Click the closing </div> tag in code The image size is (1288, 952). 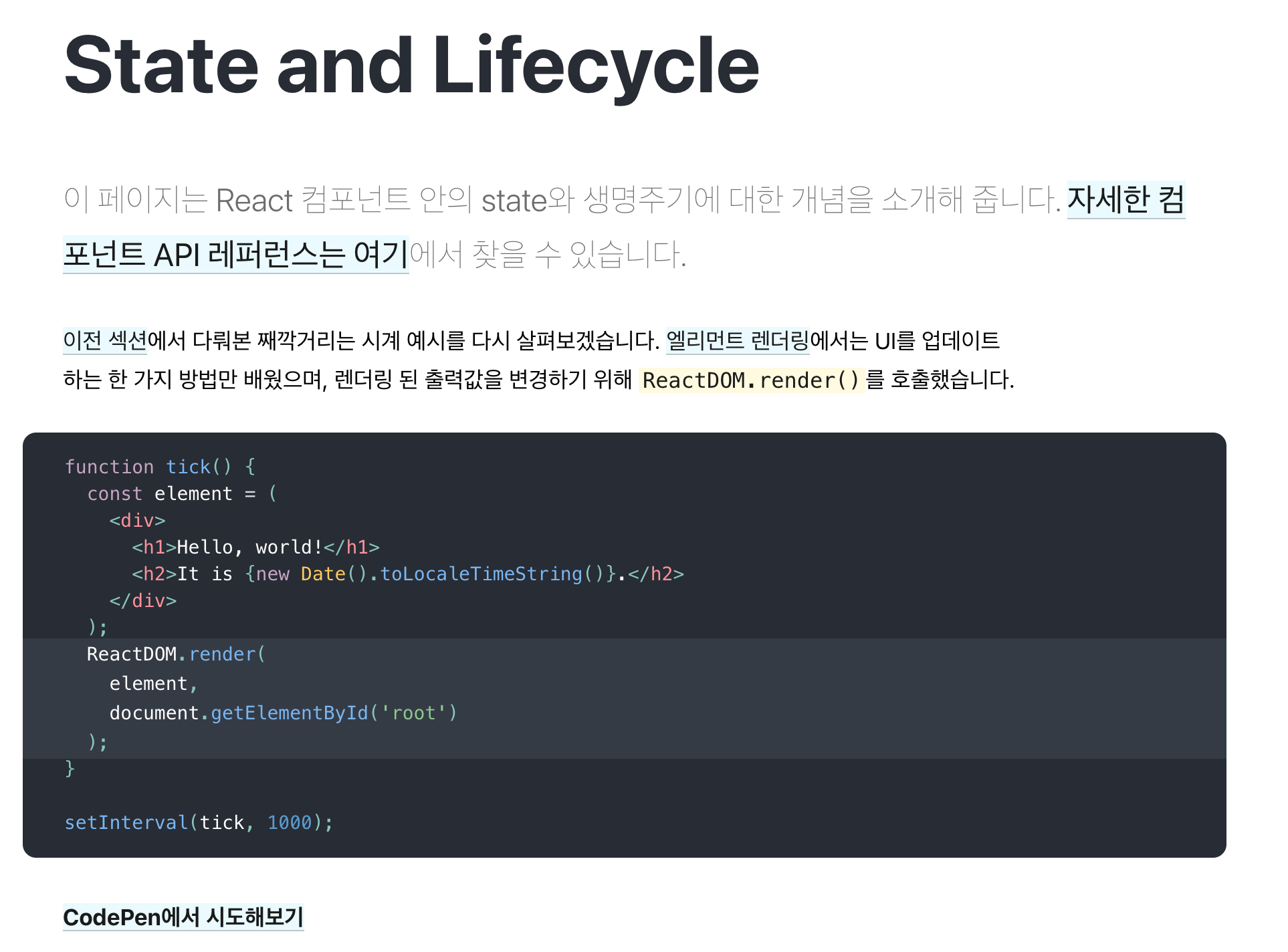tap(143, 600)
